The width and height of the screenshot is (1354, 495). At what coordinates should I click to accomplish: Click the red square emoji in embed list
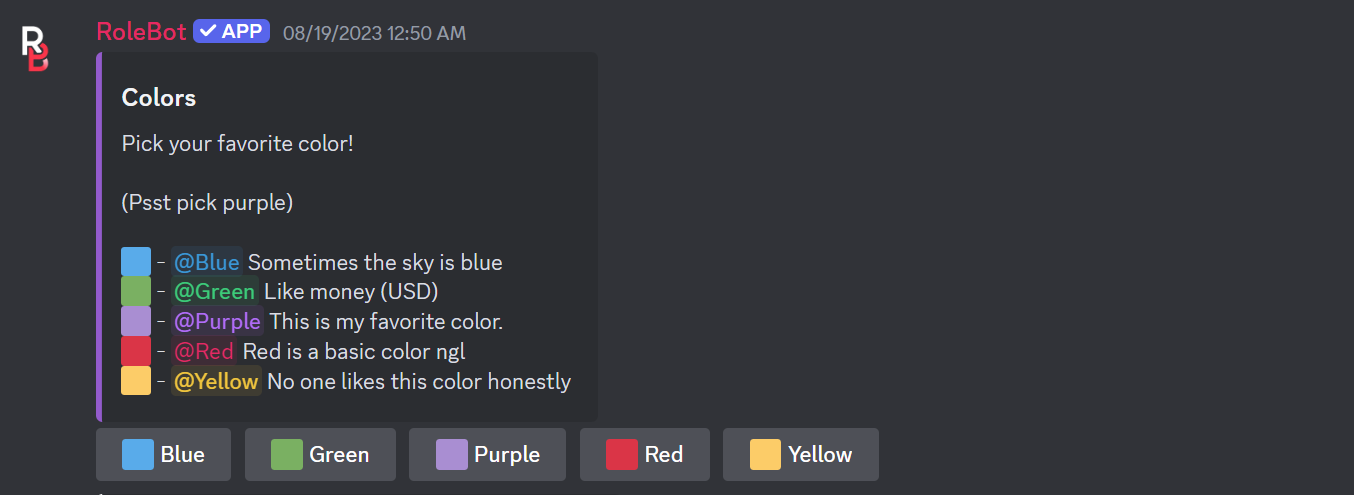pyautogui.click(x=136, y=351)
